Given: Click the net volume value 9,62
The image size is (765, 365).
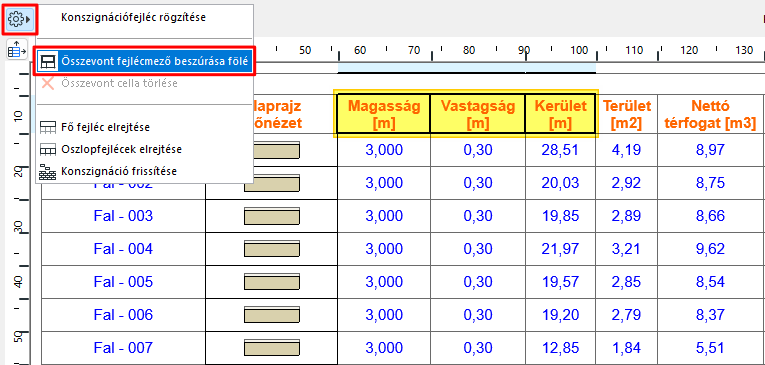Looking at the screenshot, I should (711, 249).
